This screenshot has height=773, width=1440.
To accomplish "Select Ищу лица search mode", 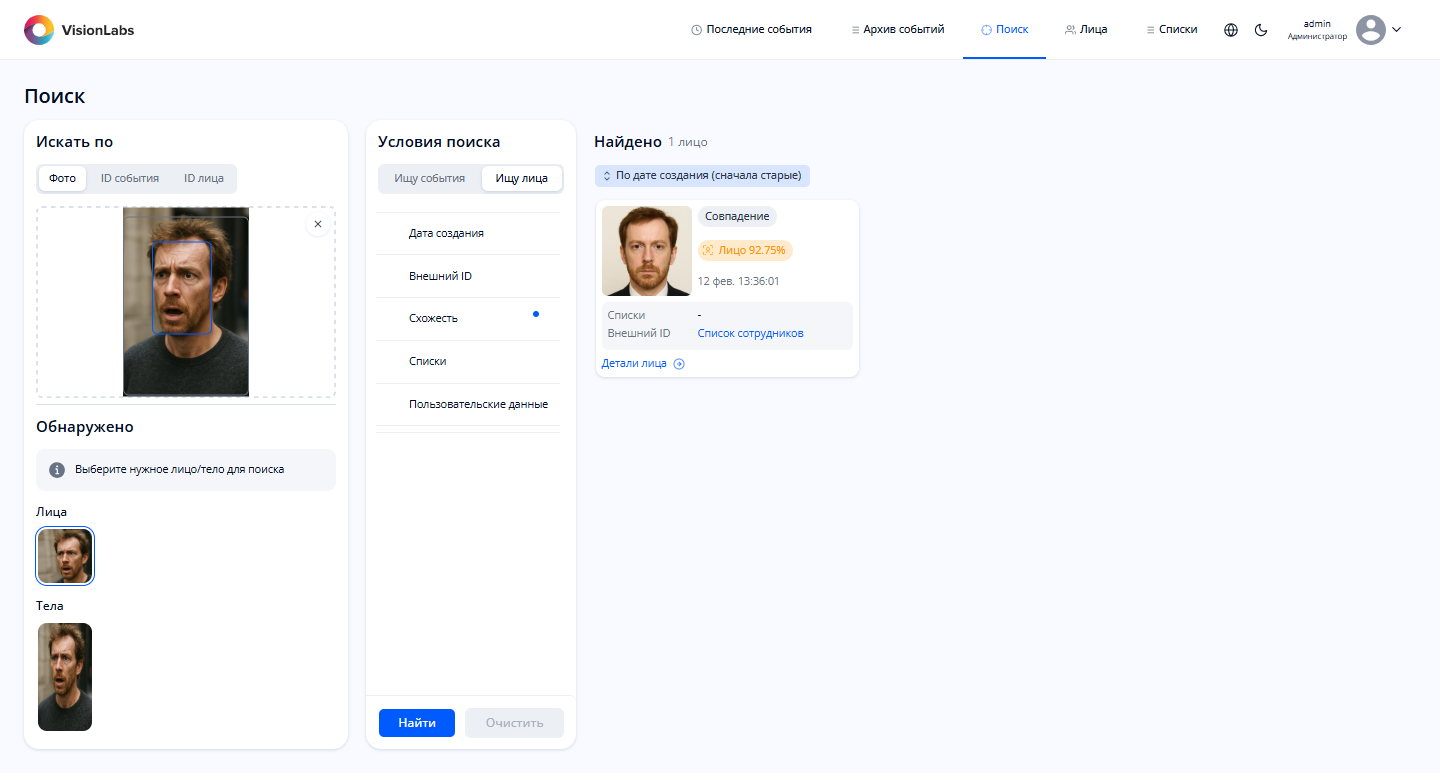I will click(x=521, y=178).
